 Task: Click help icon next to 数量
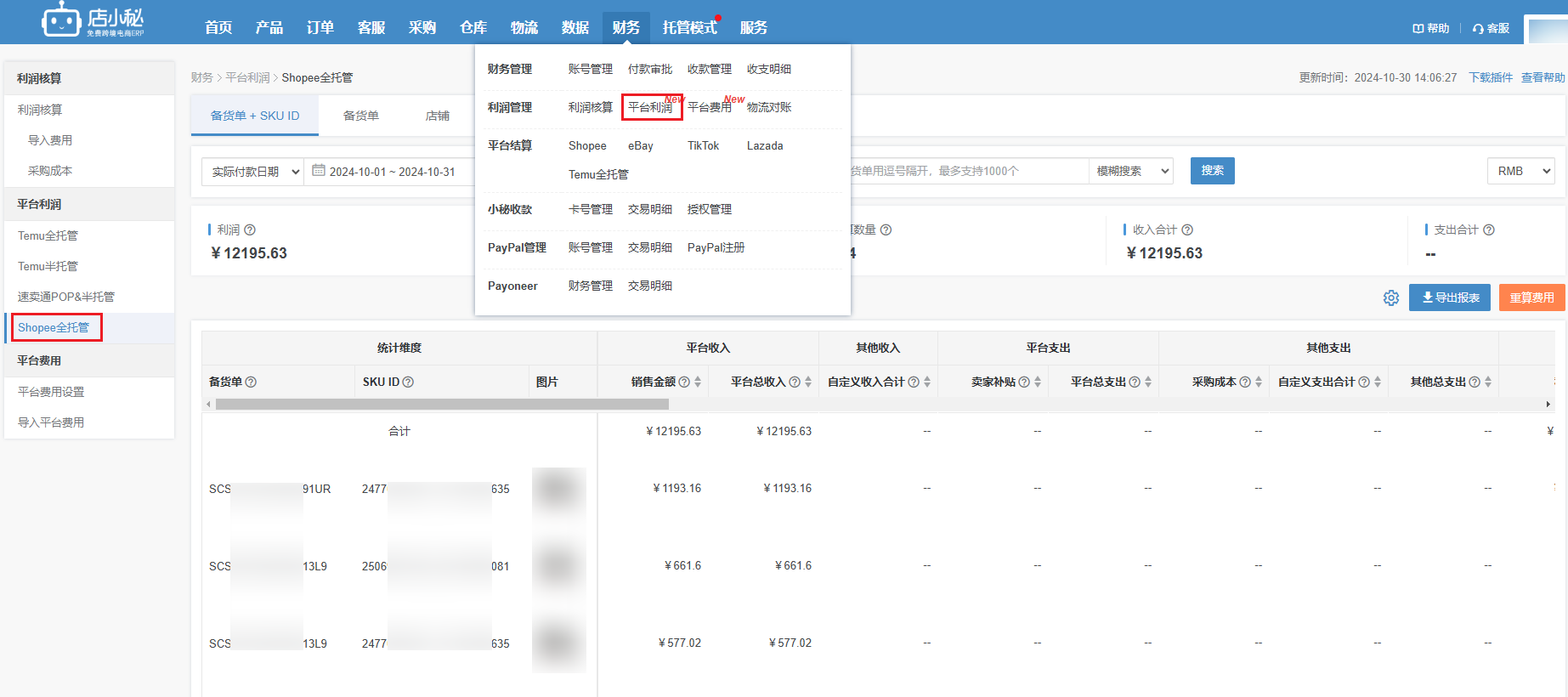click(x=886, y=229)
